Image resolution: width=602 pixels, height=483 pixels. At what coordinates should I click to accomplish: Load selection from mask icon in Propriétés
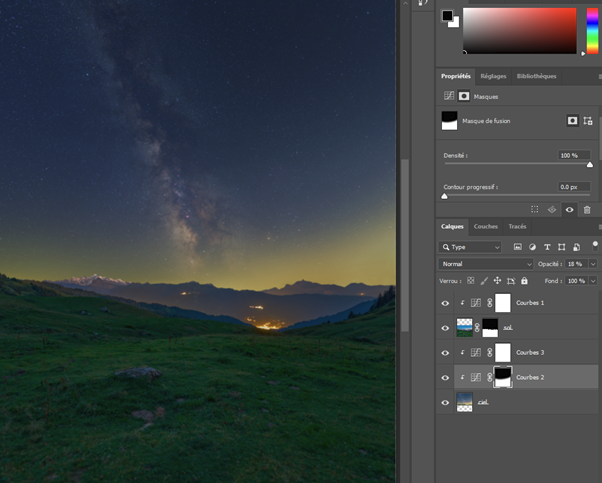534,210
